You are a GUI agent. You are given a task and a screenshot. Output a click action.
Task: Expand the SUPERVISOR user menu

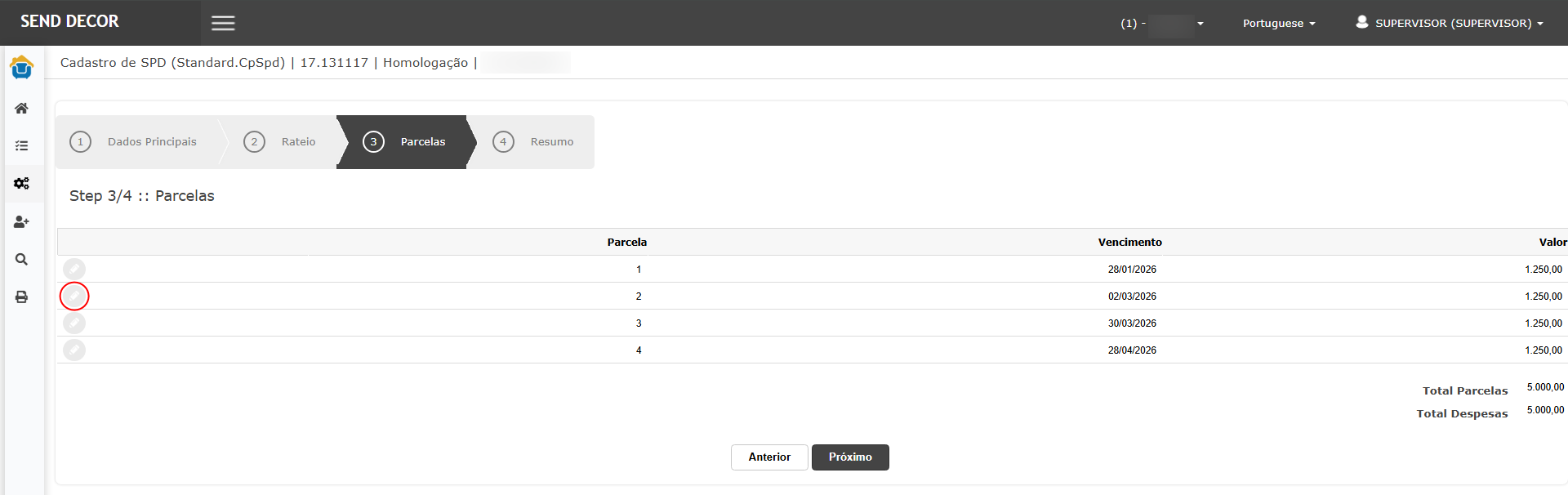pos(1449,23)
